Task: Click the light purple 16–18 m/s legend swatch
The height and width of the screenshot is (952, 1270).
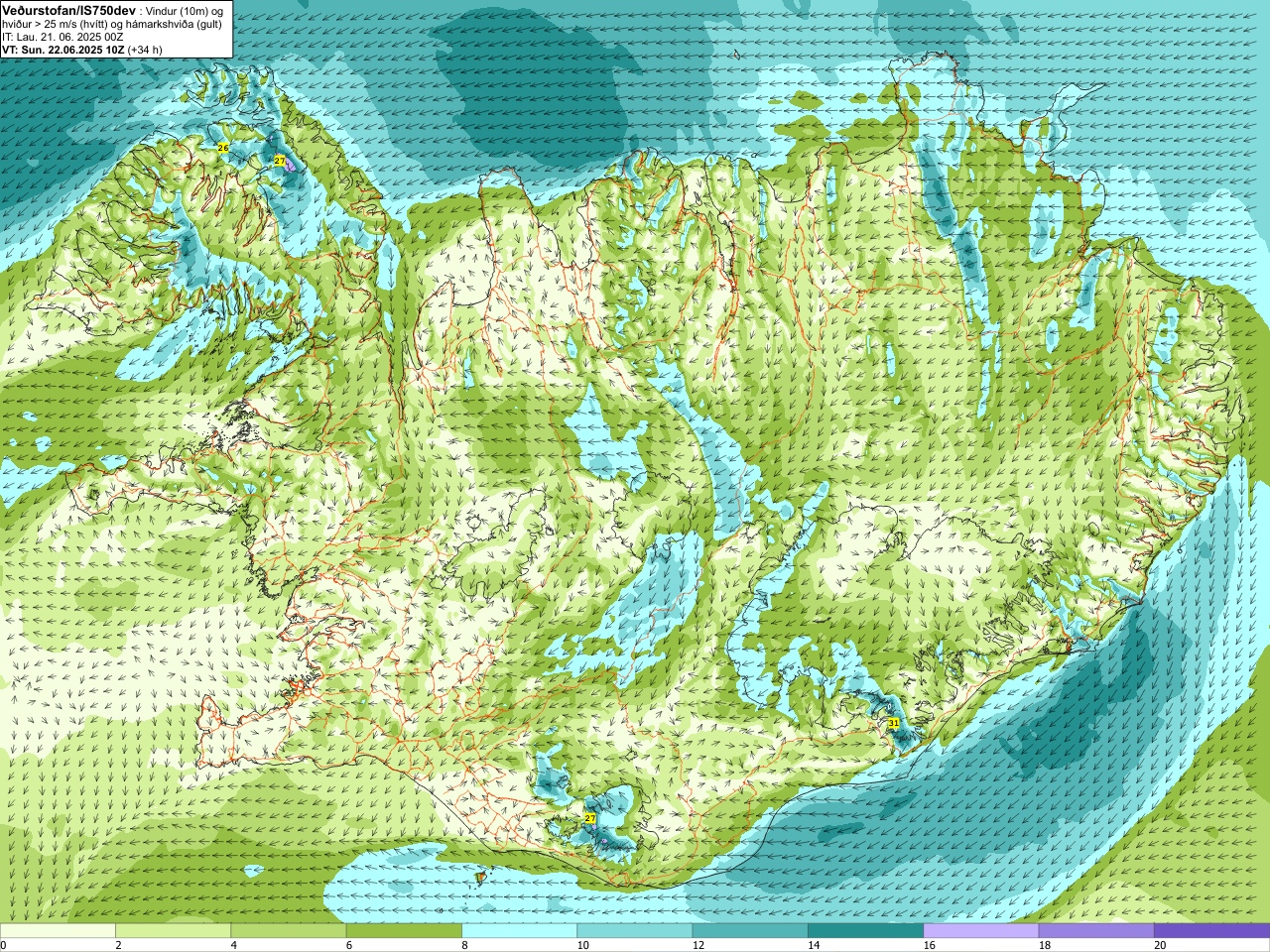Action: pos(981,931)
